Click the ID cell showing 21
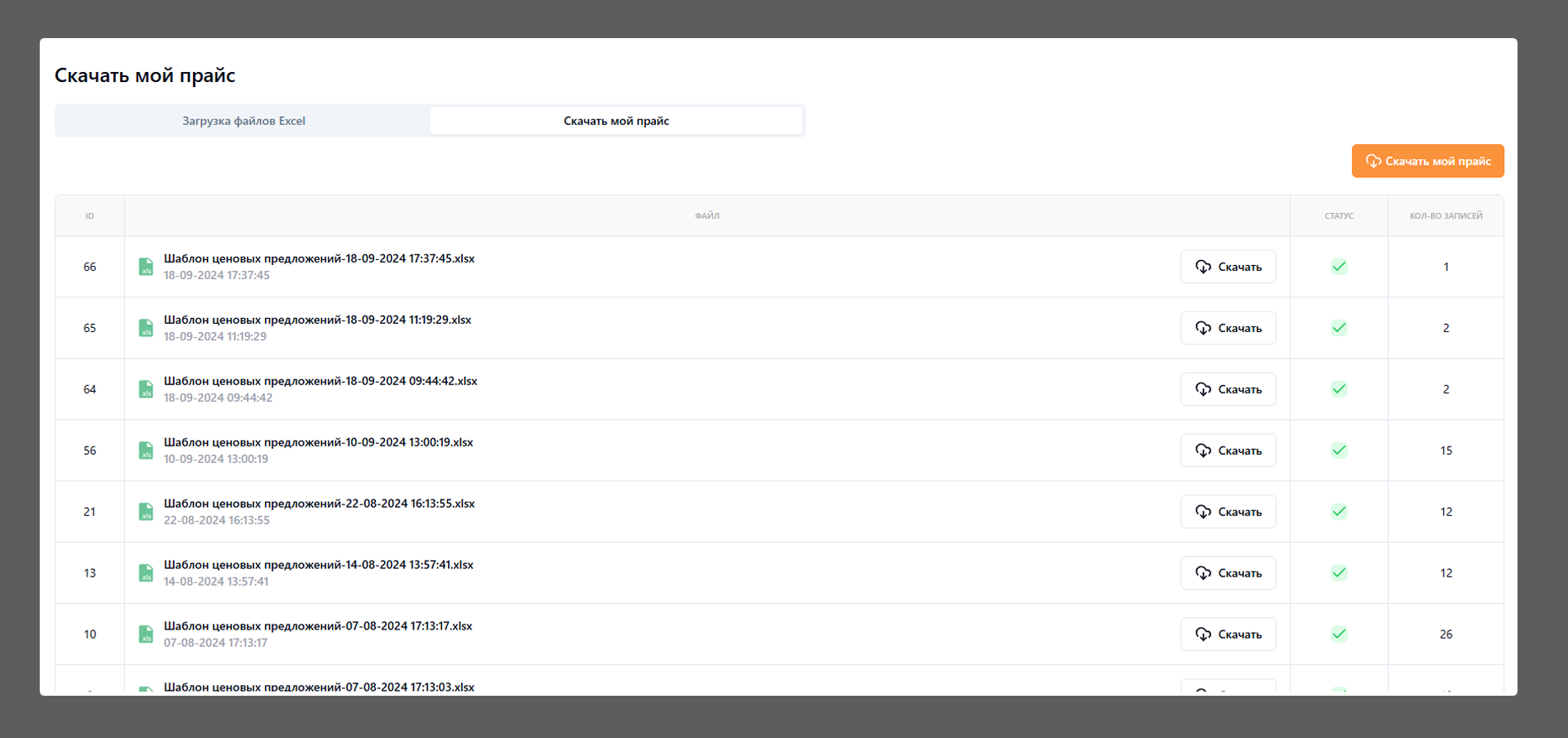 point(89,512)
